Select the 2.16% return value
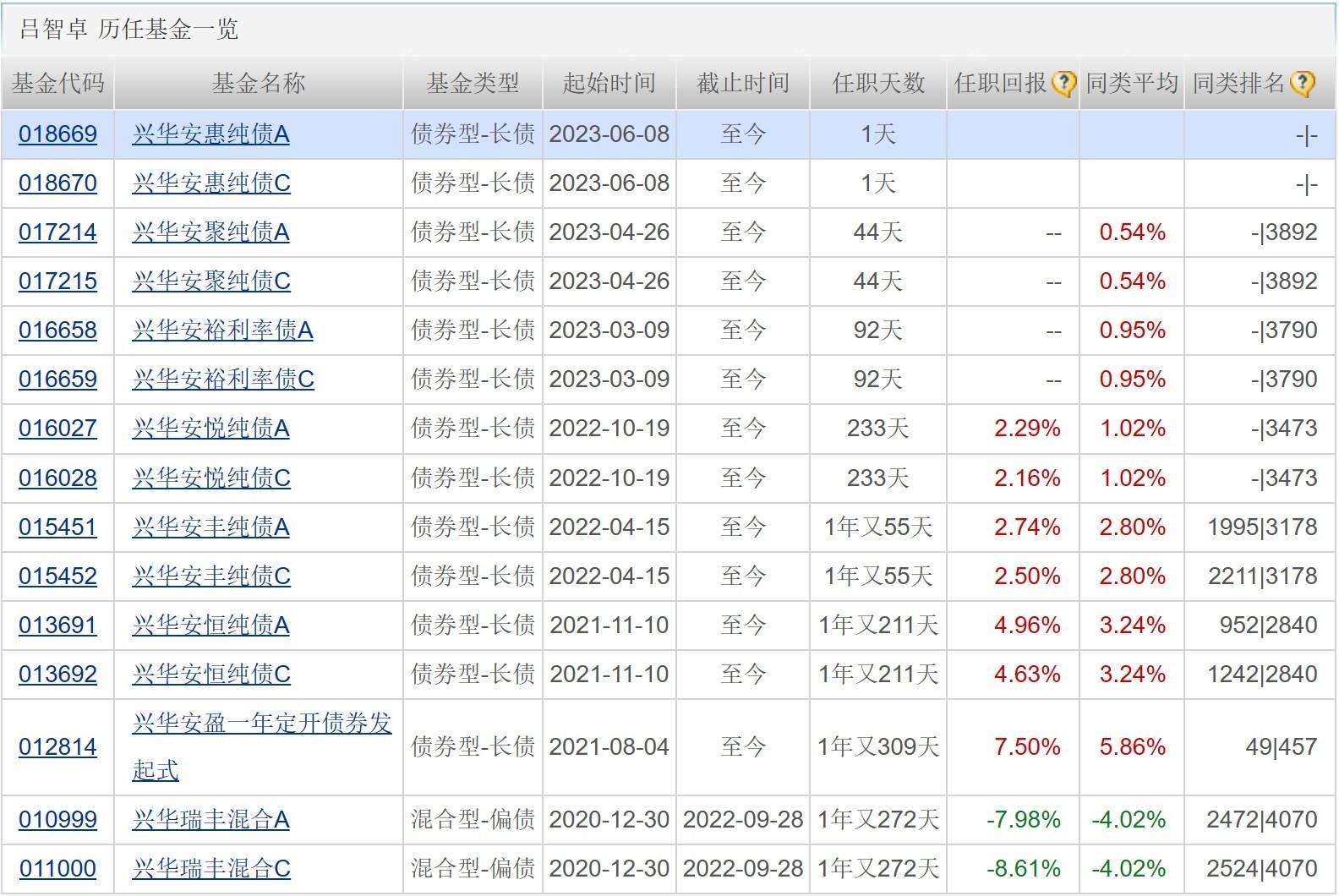 point(1027,478)
